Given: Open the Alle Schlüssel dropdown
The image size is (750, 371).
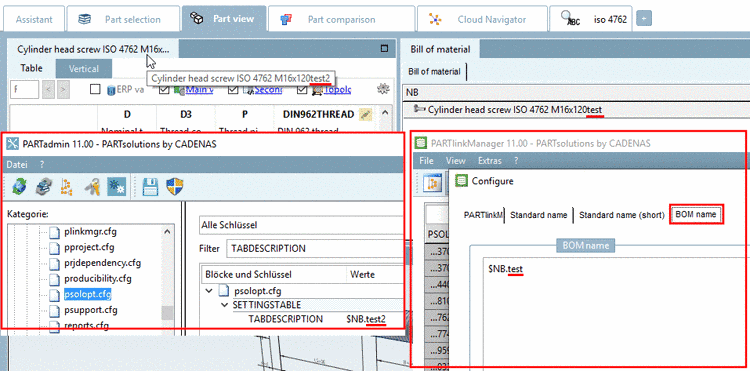Looking at the screenshot, I should coord(301,225).
